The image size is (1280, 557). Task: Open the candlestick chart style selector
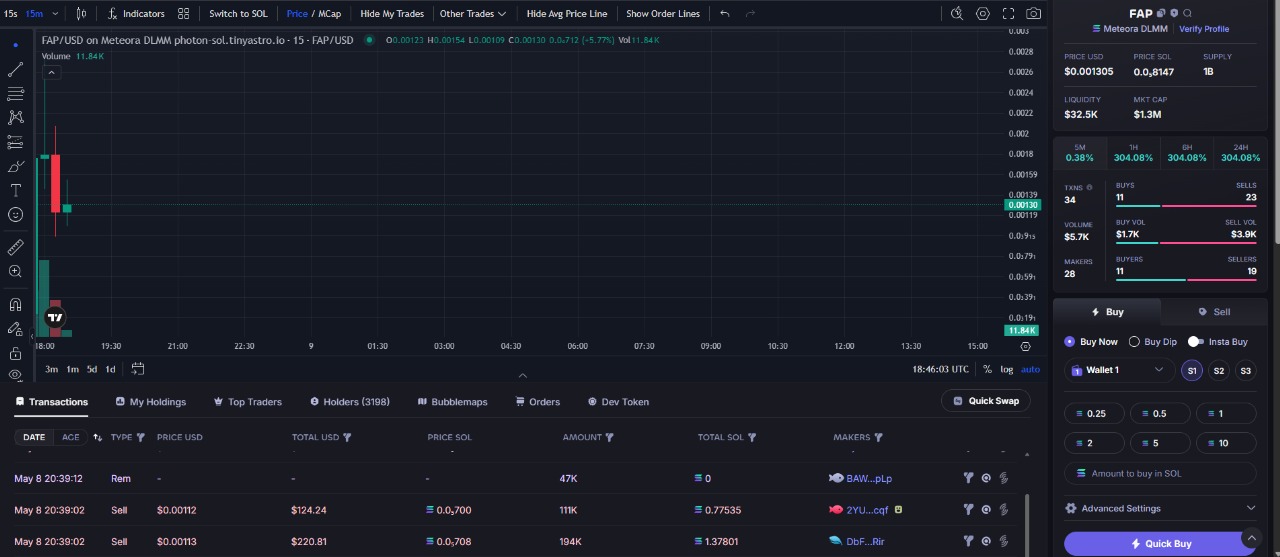[81, 14]
